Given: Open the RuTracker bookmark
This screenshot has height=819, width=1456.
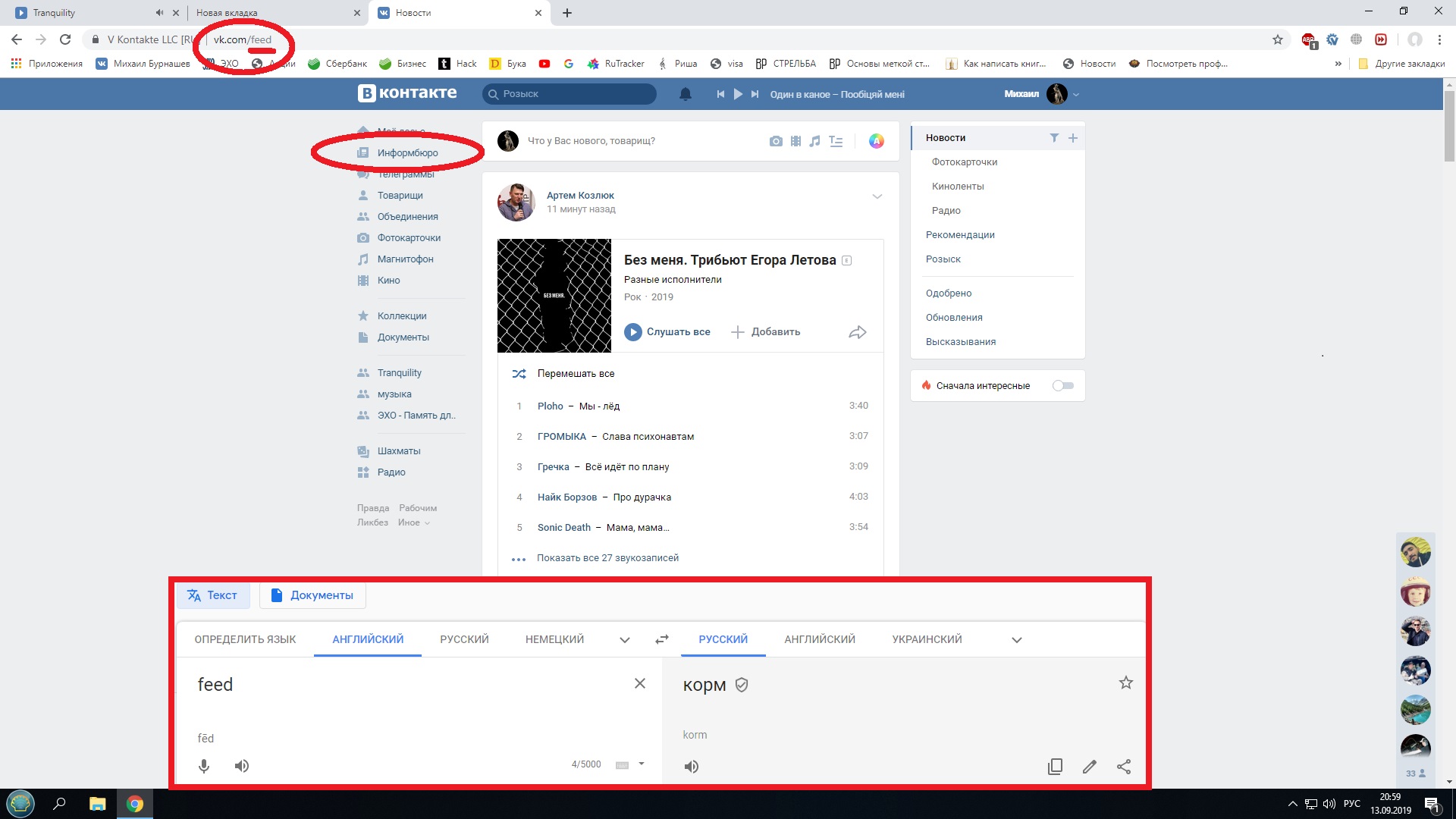Looking at the screenshot, I should coord(616,64).
